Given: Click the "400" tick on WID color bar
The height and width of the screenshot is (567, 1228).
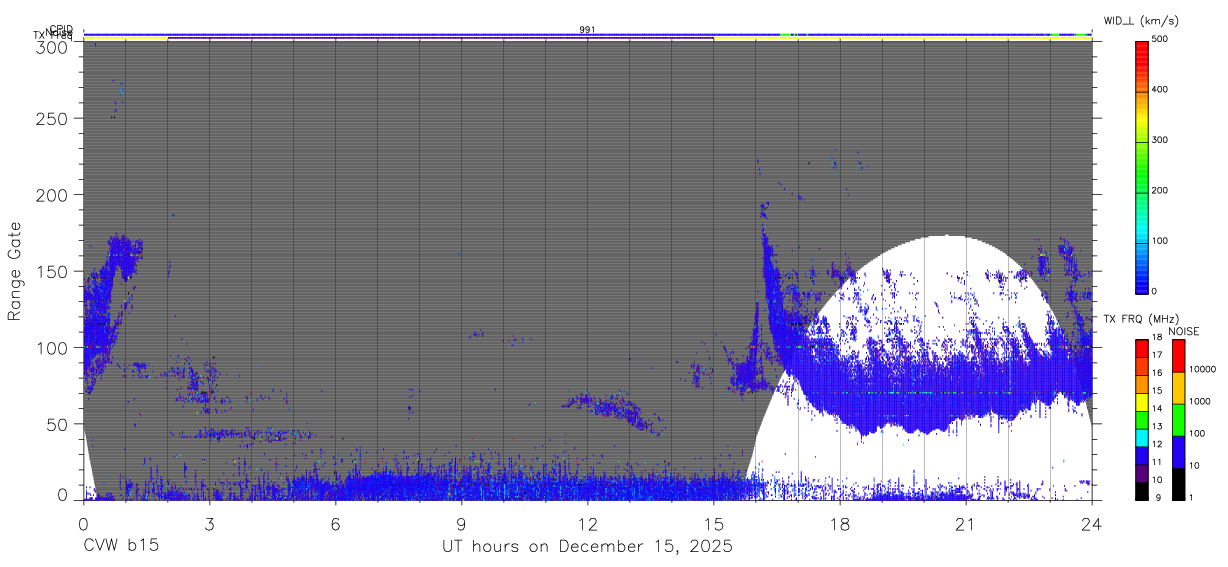Looking at the screenshot, I should point(1160,90).
